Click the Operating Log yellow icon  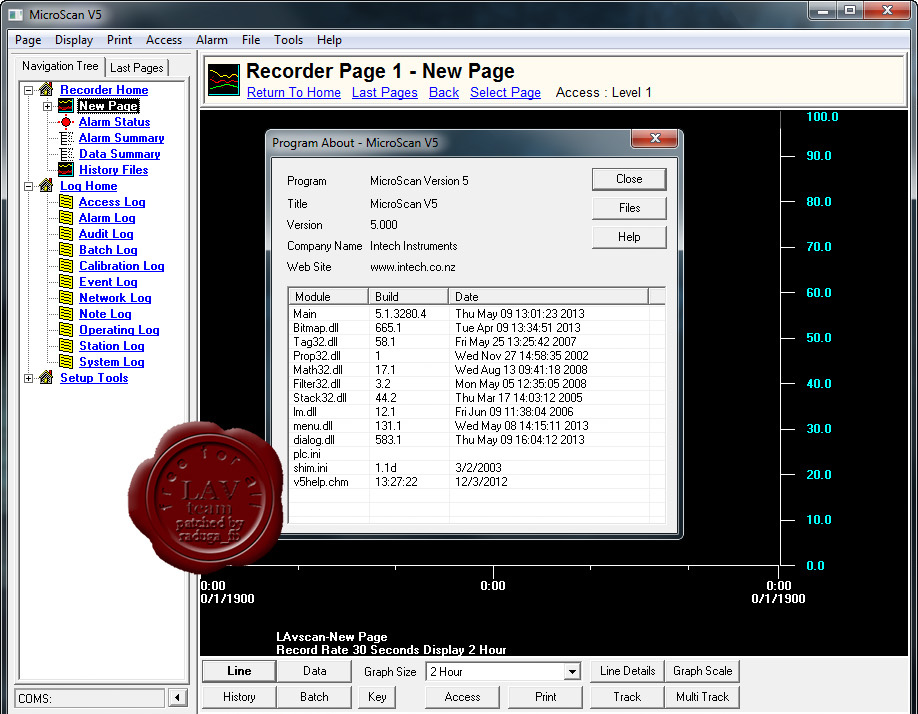coord(66,329)
